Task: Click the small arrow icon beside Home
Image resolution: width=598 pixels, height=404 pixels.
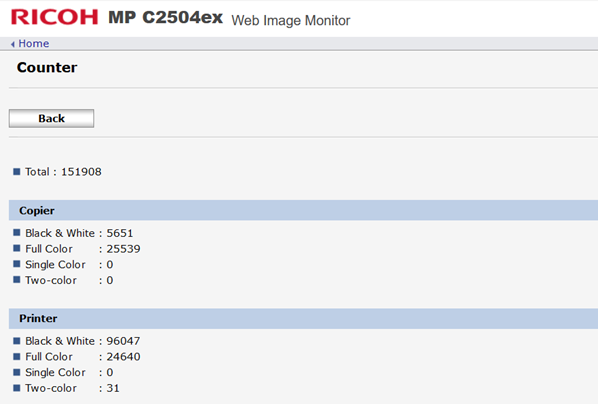Action: click(13, 44)
